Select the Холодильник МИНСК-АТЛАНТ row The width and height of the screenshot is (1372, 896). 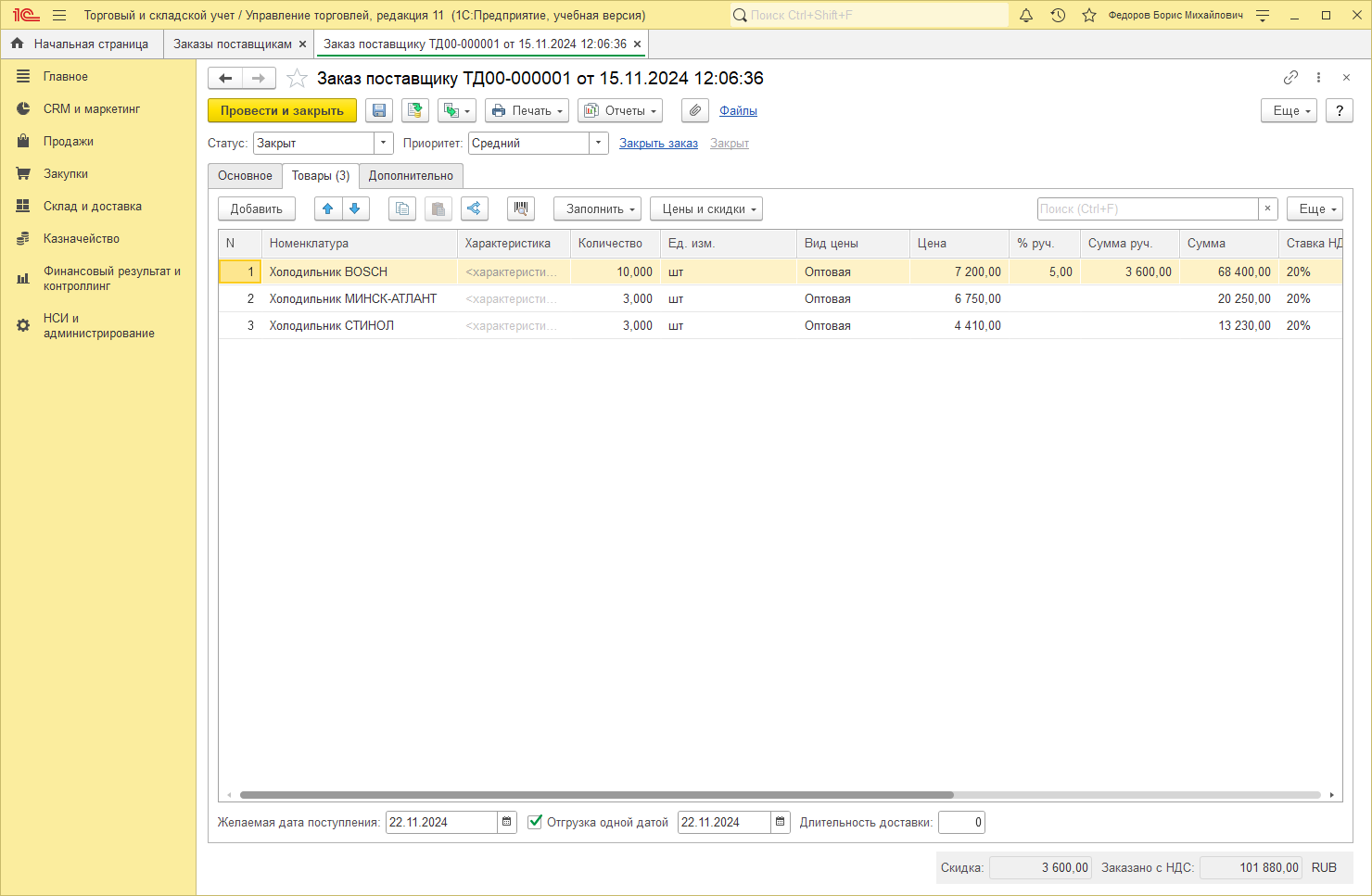pyautogui.click(x=780, y=299)
